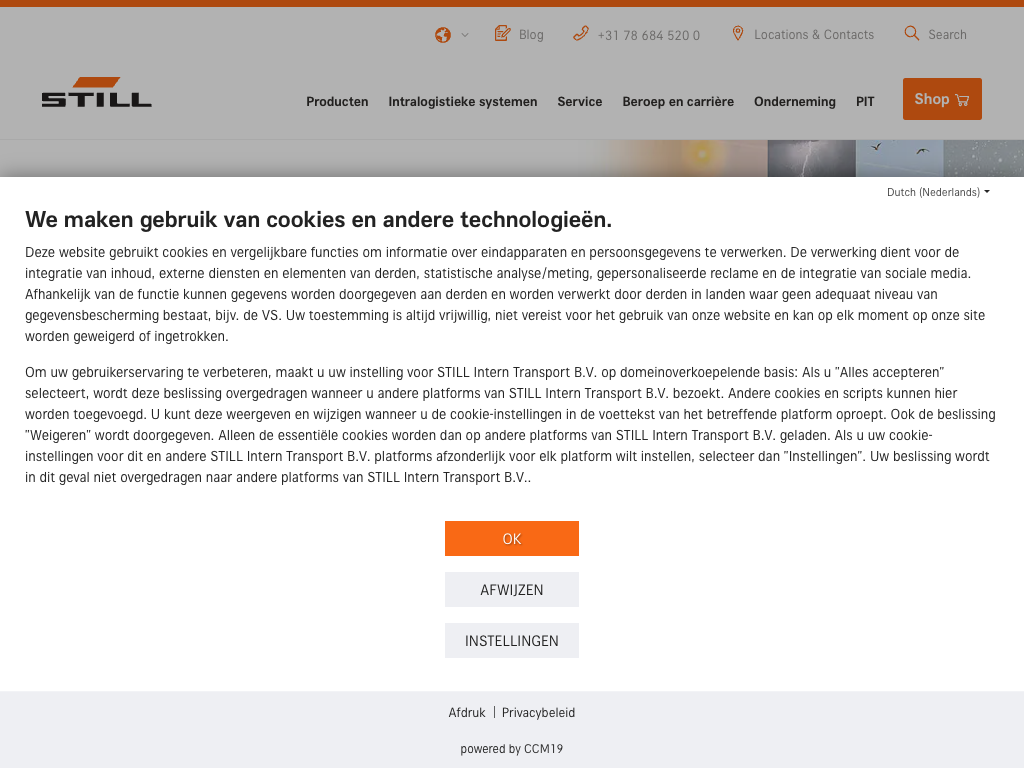Click the shopping cart icon in Shop
This screenshot has height=768, width=1024.
pos(962,100)
